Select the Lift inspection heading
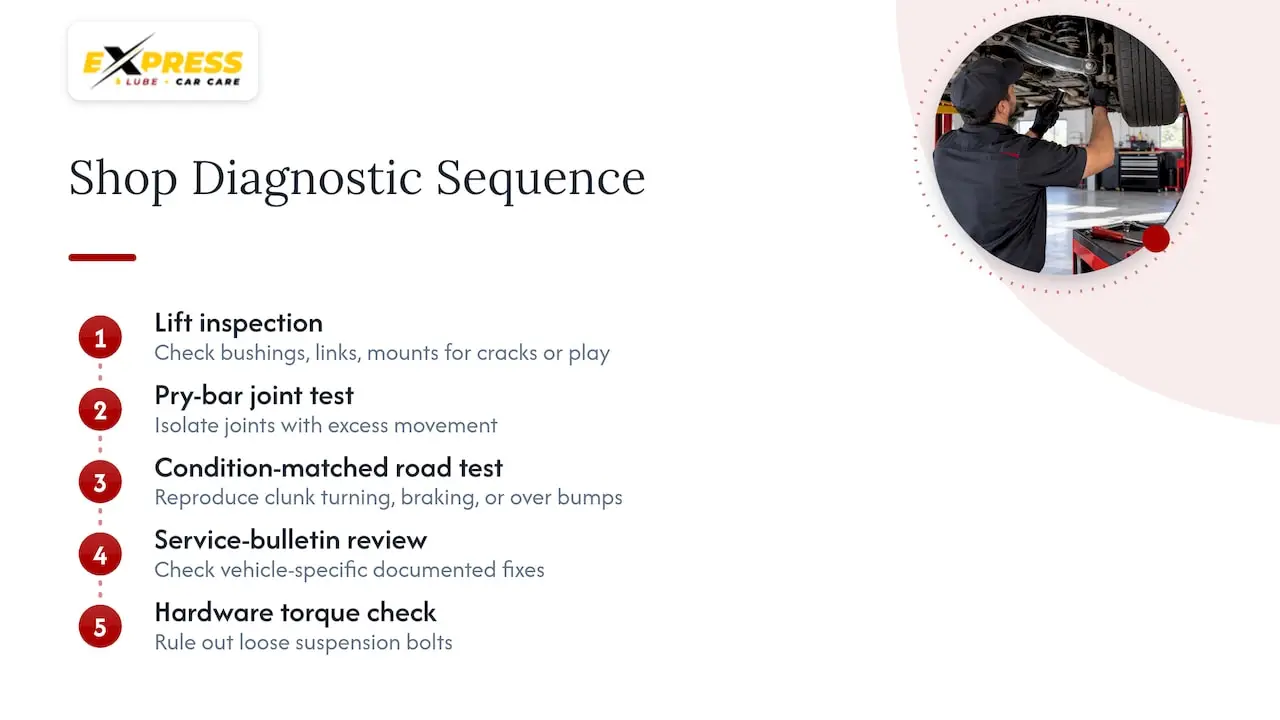1280x720 pixels. tap(239, 323)
